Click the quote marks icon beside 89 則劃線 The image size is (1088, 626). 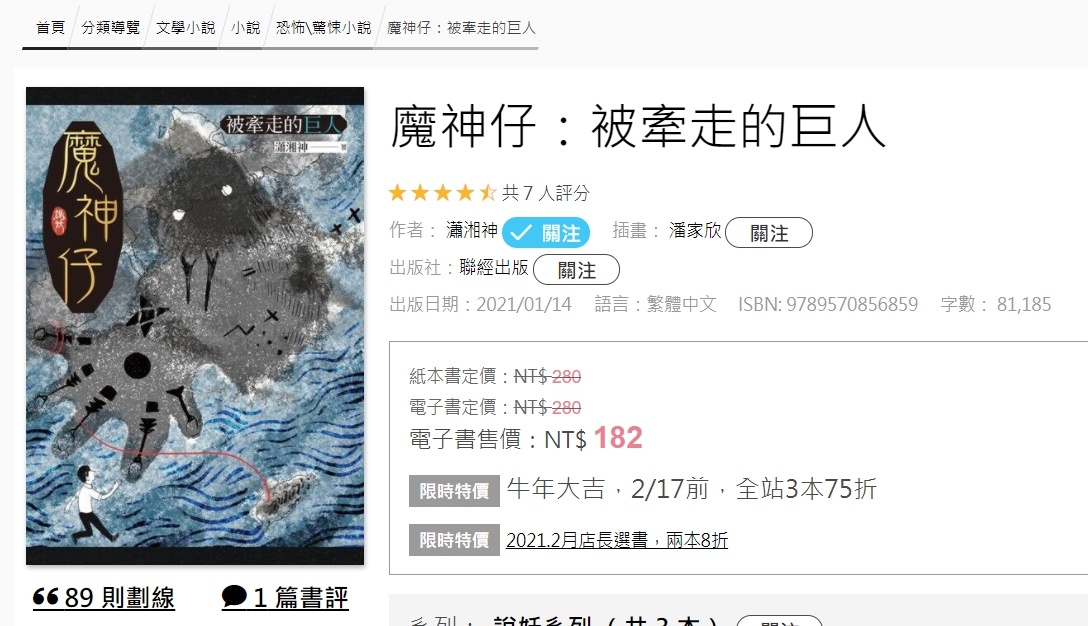click(46, 597)
